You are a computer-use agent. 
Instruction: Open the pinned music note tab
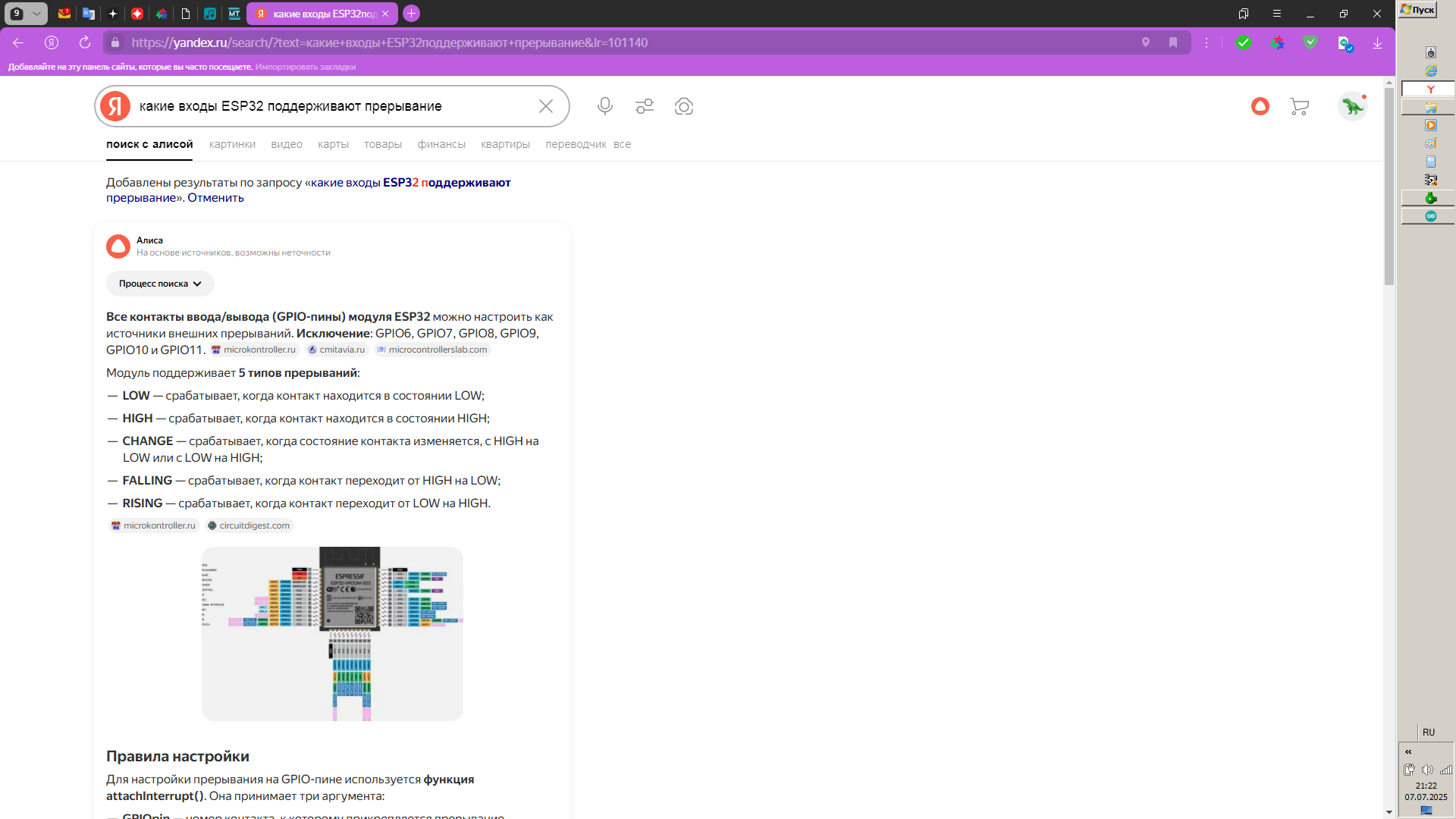(210, 14)
